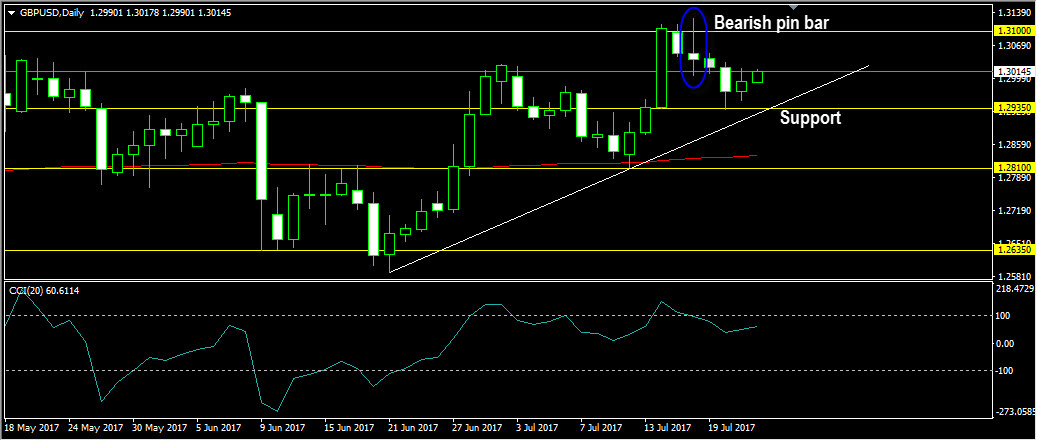Select the white ascending trendline
1037x441 pixels.
[628, 169]
